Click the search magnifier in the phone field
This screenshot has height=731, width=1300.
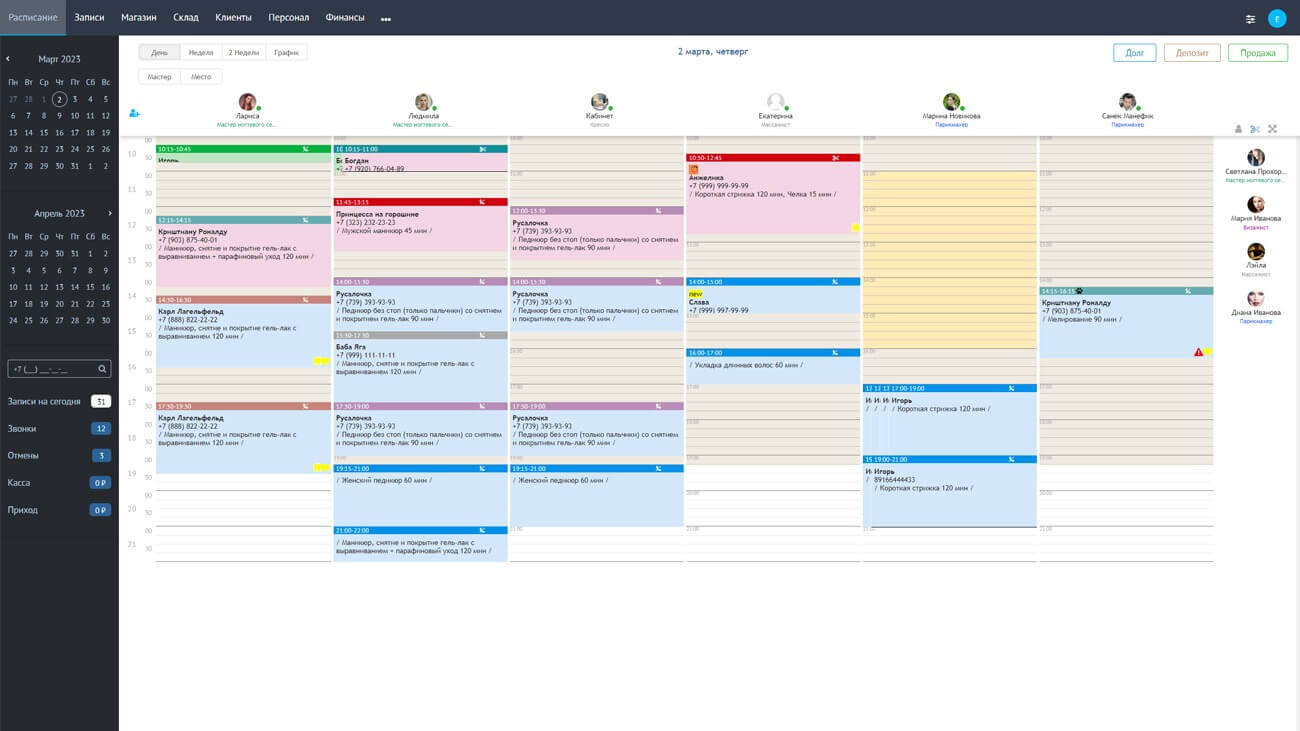pos(102,369)
